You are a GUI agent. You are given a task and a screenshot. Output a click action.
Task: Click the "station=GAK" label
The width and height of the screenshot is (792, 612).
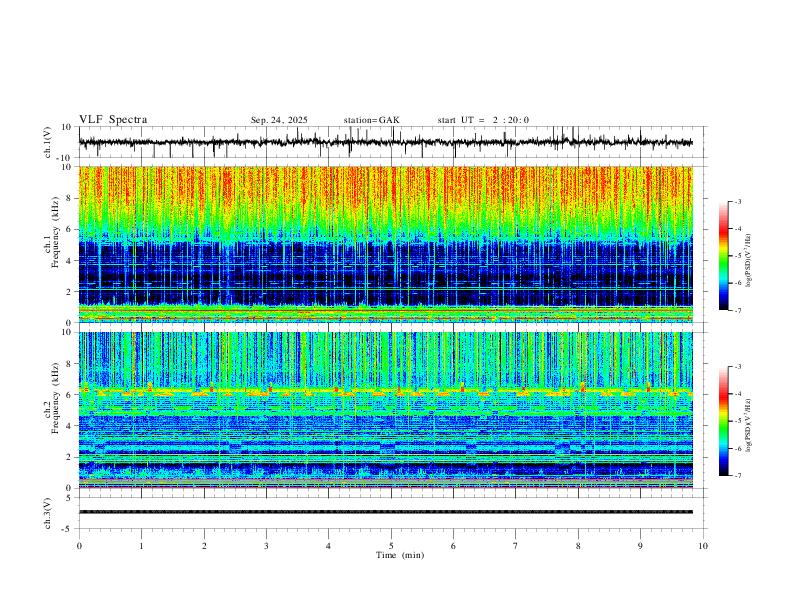click(x=371, y=120)
